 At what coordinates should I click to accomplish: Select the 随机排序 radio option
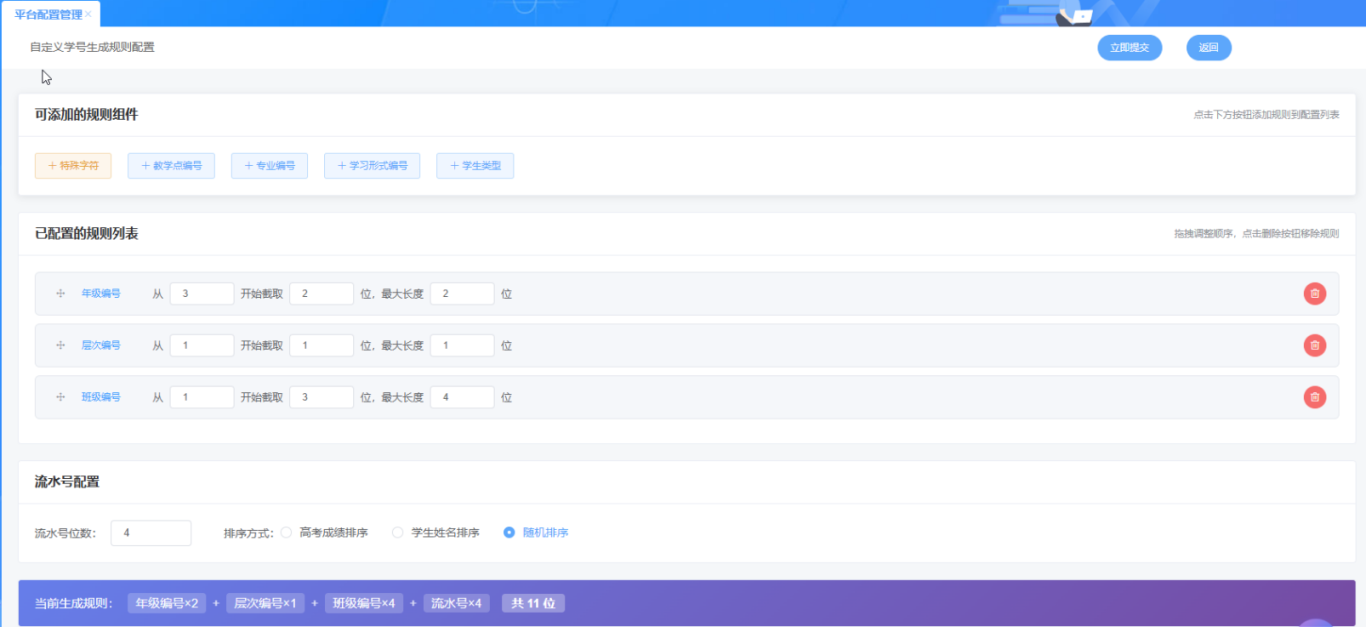(509, 533)
